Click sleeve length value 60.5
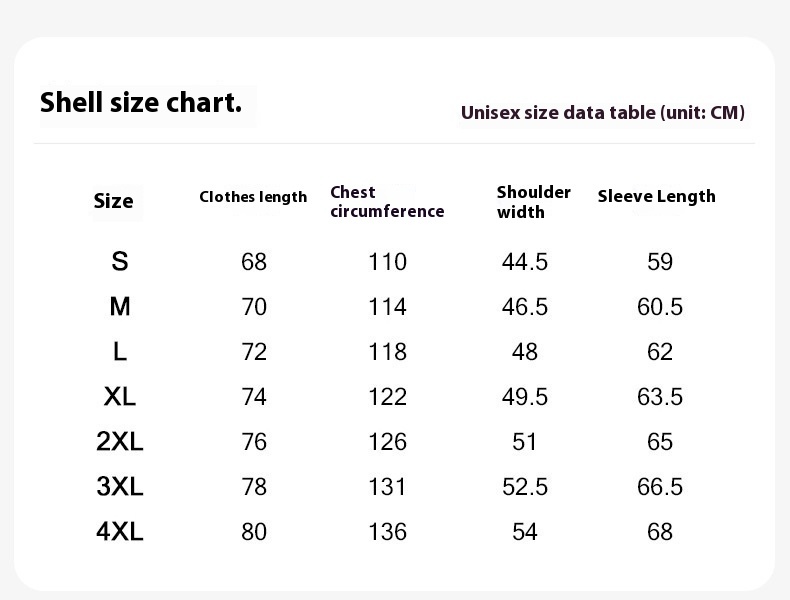 point(660,307)
